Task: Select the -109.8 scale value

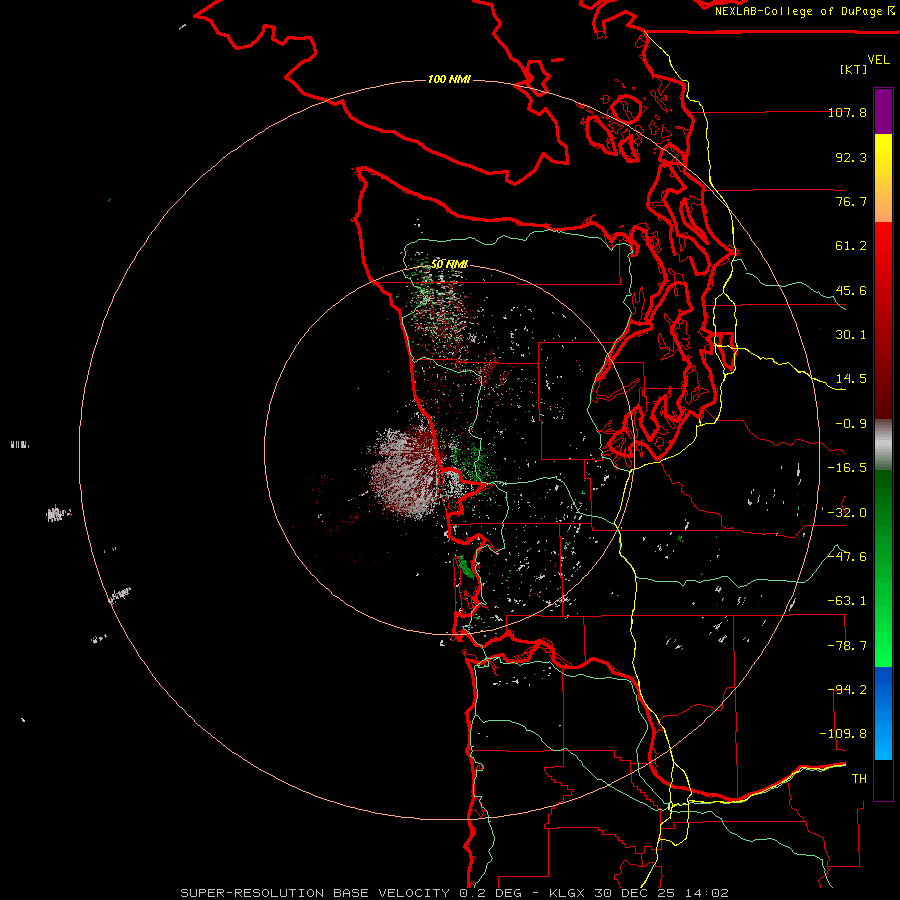Action: pos(843,734)
